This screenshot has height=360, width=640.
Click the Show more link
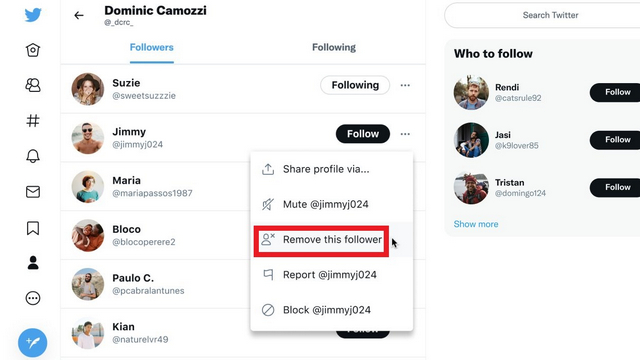tap(476, 224)
